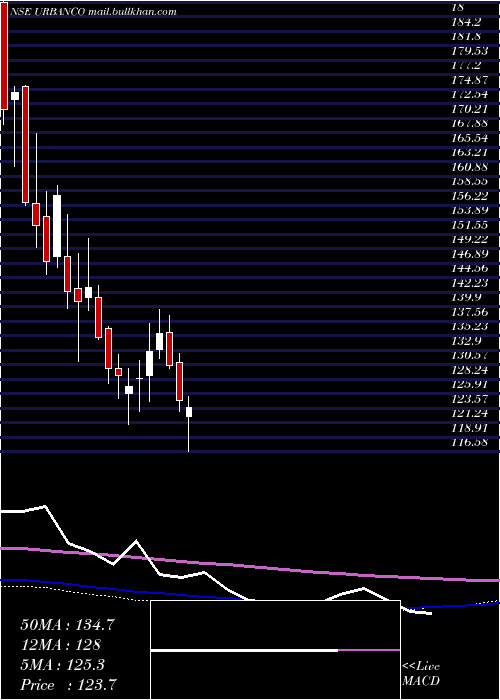Screen dimensions: 500x700
Task: Select the 116.58 lowest axis label
Action: [x=470, y=442]
